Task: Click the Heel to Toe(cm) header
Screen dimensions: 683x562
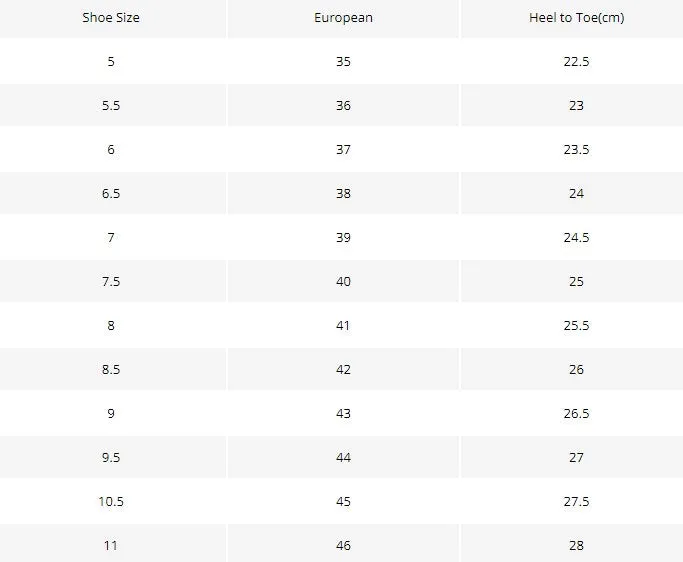Action: (x=576, y=18)
